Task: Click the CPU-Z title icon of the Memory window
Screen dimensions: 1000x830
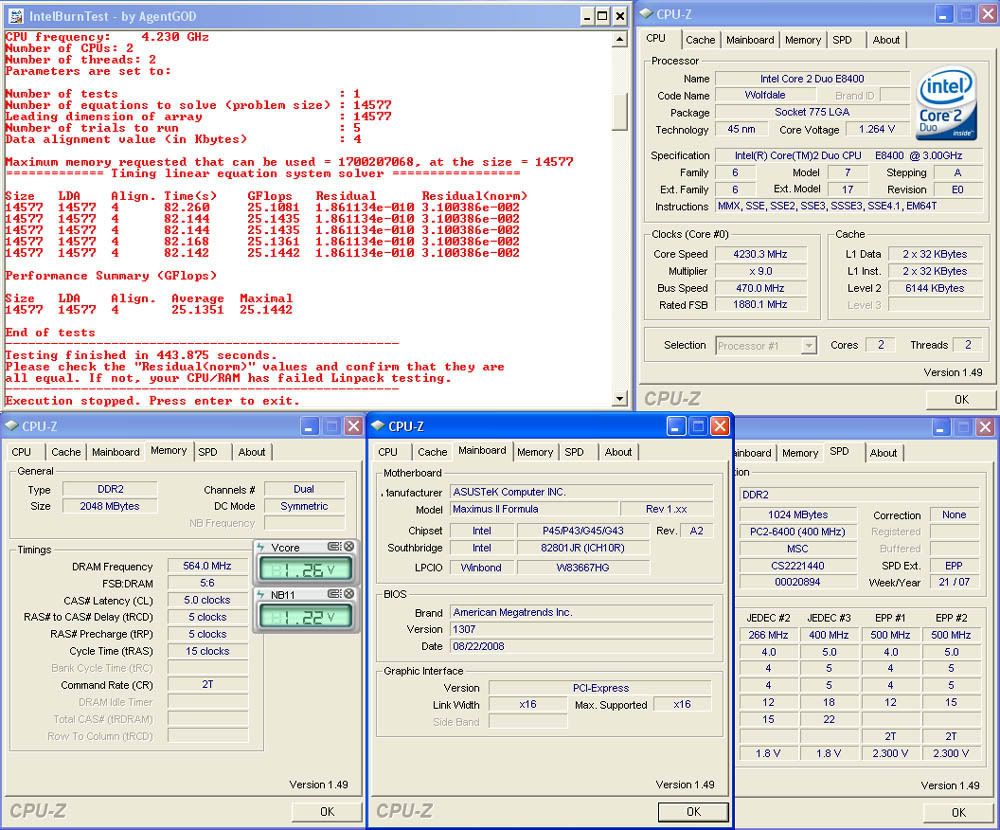Action: pos(11,426)
